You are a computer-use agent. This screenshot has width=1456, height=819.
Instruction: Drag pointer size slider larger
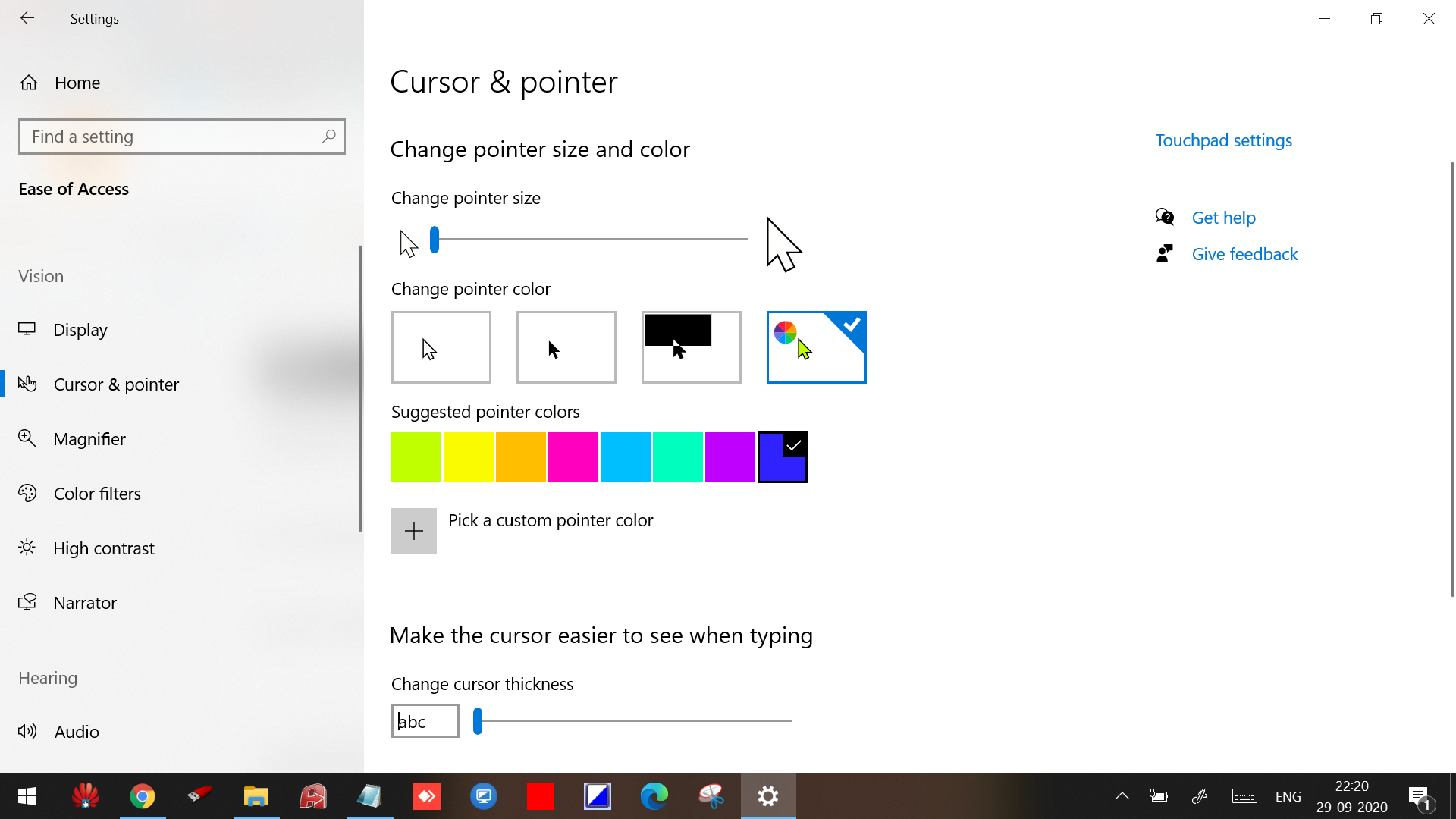pyautogui.click(x=435, y=239)
